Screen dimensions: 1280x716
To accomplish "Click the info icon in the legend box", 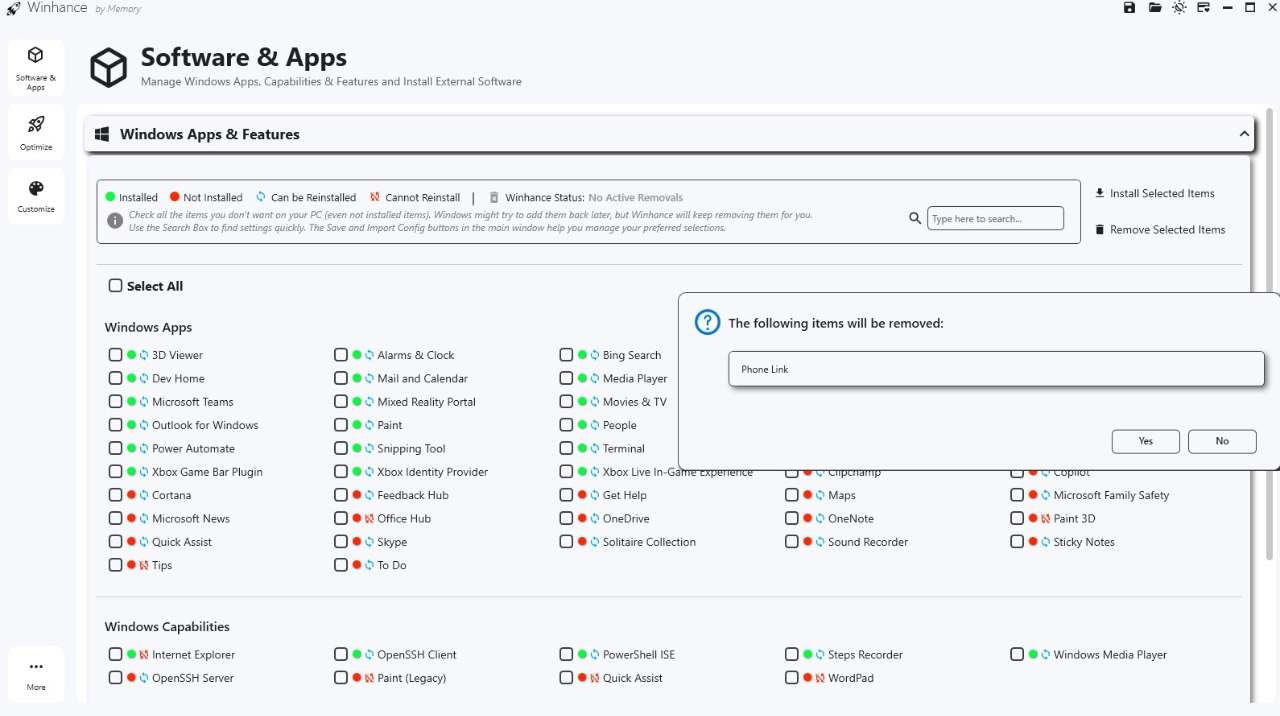I will coord(115,221).
